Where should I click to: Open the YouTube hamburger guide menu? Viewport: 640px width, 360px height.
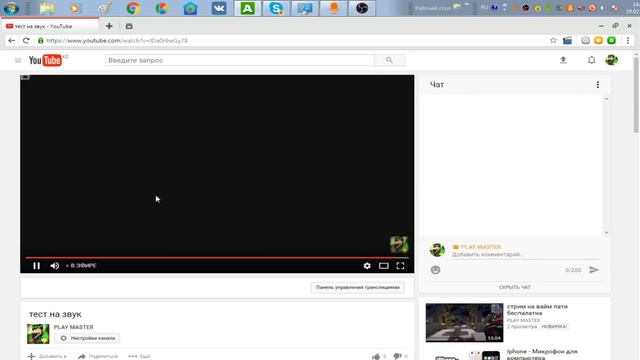[18, 60]
